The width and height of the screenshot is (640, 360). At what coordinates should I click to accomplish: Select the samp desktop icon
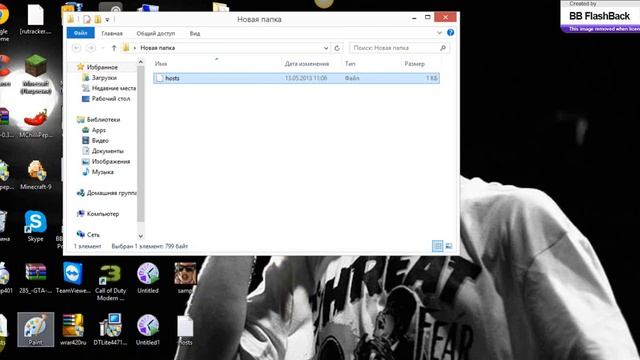pos(185,278)
